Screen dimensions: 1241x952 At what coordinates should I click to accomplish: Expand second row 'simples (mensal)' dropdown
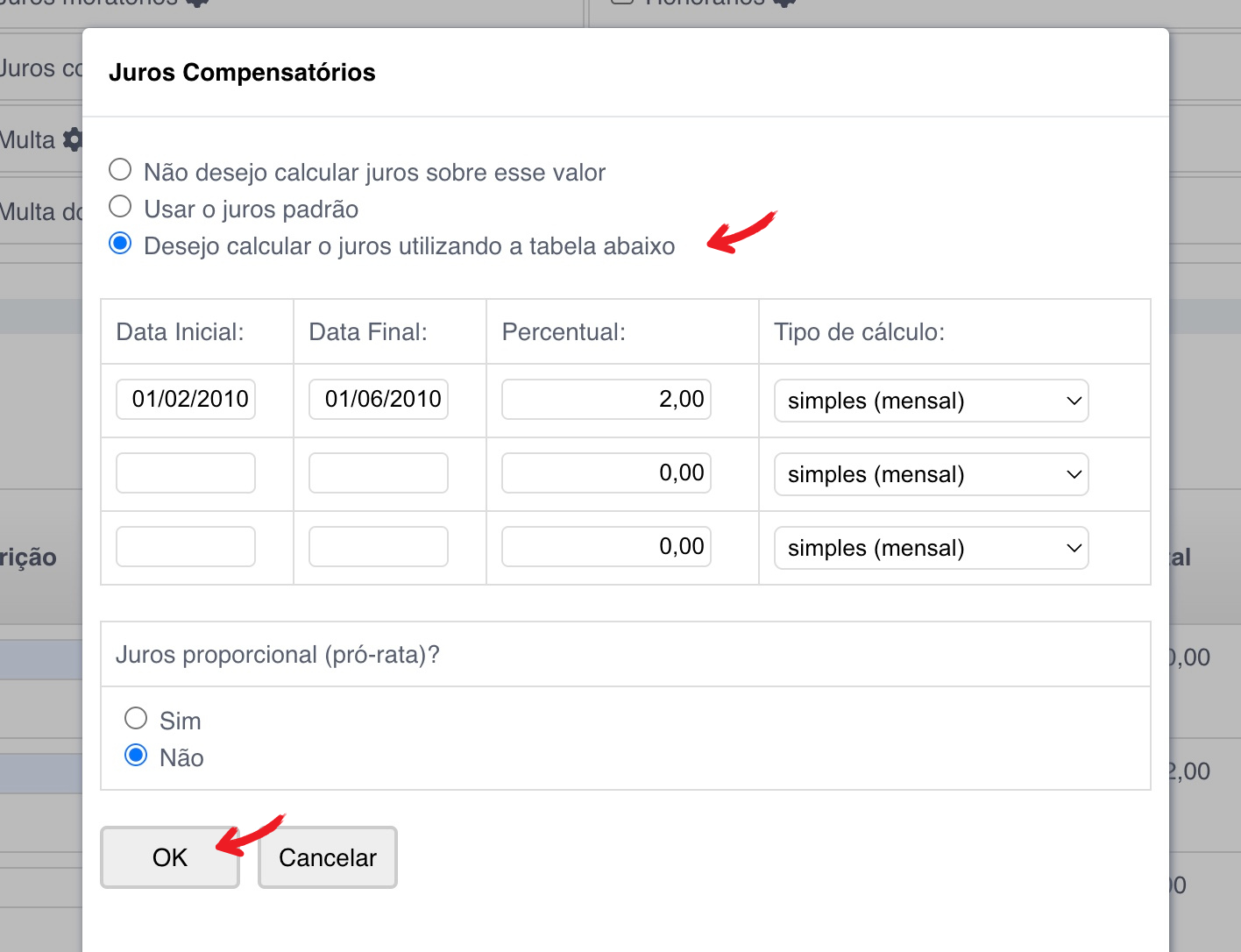click(931, 474)
